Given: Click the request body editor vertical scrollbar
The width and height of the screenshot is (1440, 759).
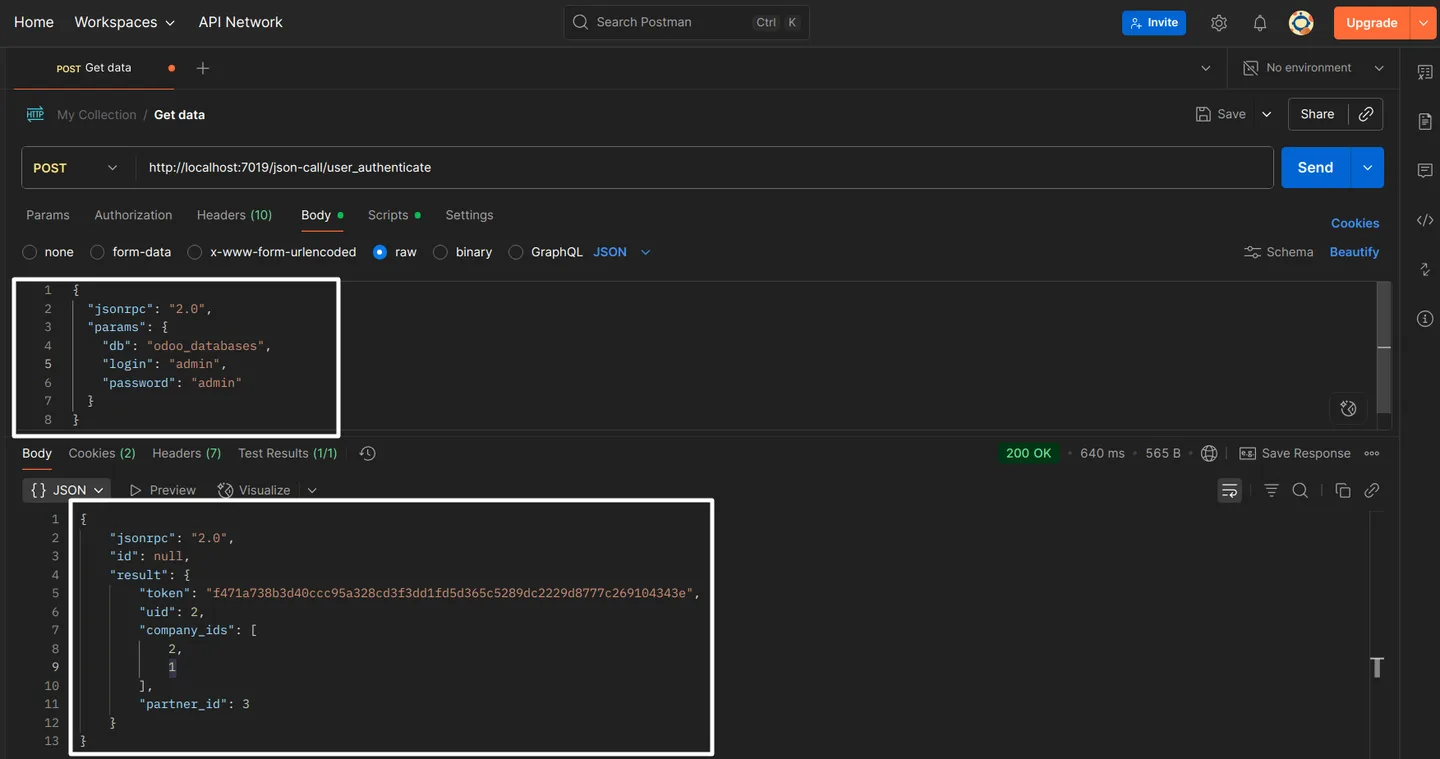Looking at the screenshot, I should click(1384, 347).
